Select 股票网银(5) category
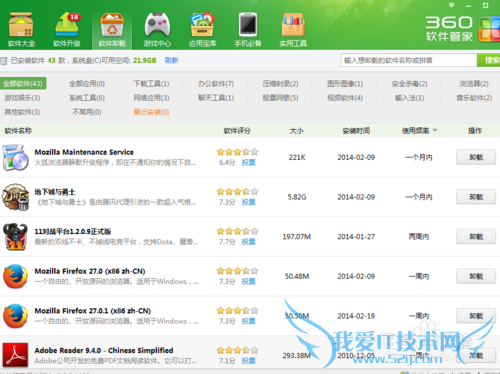The width and height of the screenshot is (500, 374). click(x=280, y=98)
